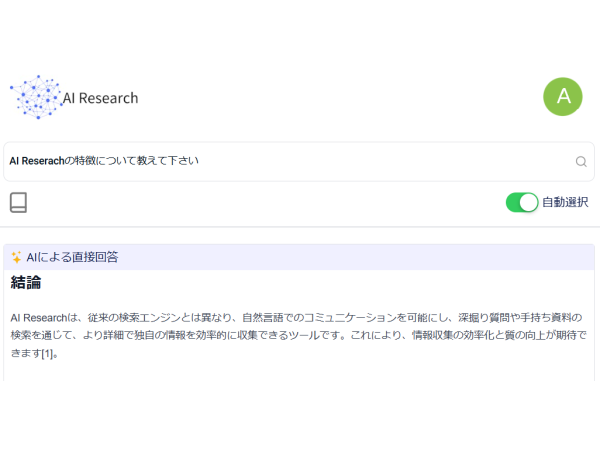
Task: Click the [1] citation reference
Action: click(x=47, y=353)
